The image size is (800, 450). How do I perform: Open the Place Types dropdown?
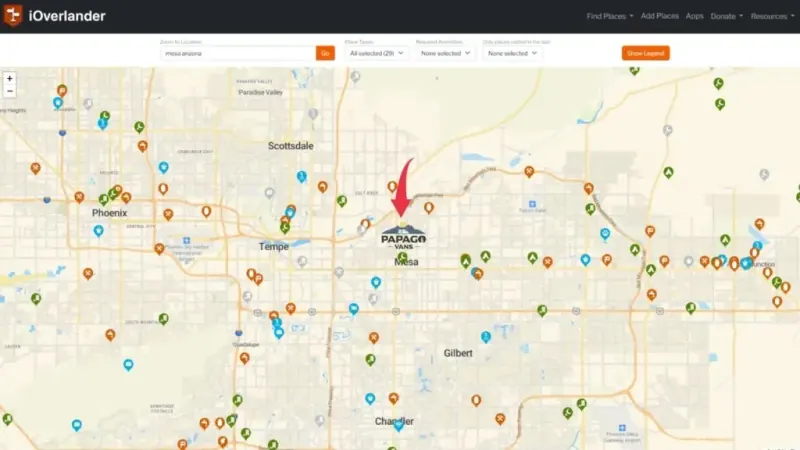point(376,53)
